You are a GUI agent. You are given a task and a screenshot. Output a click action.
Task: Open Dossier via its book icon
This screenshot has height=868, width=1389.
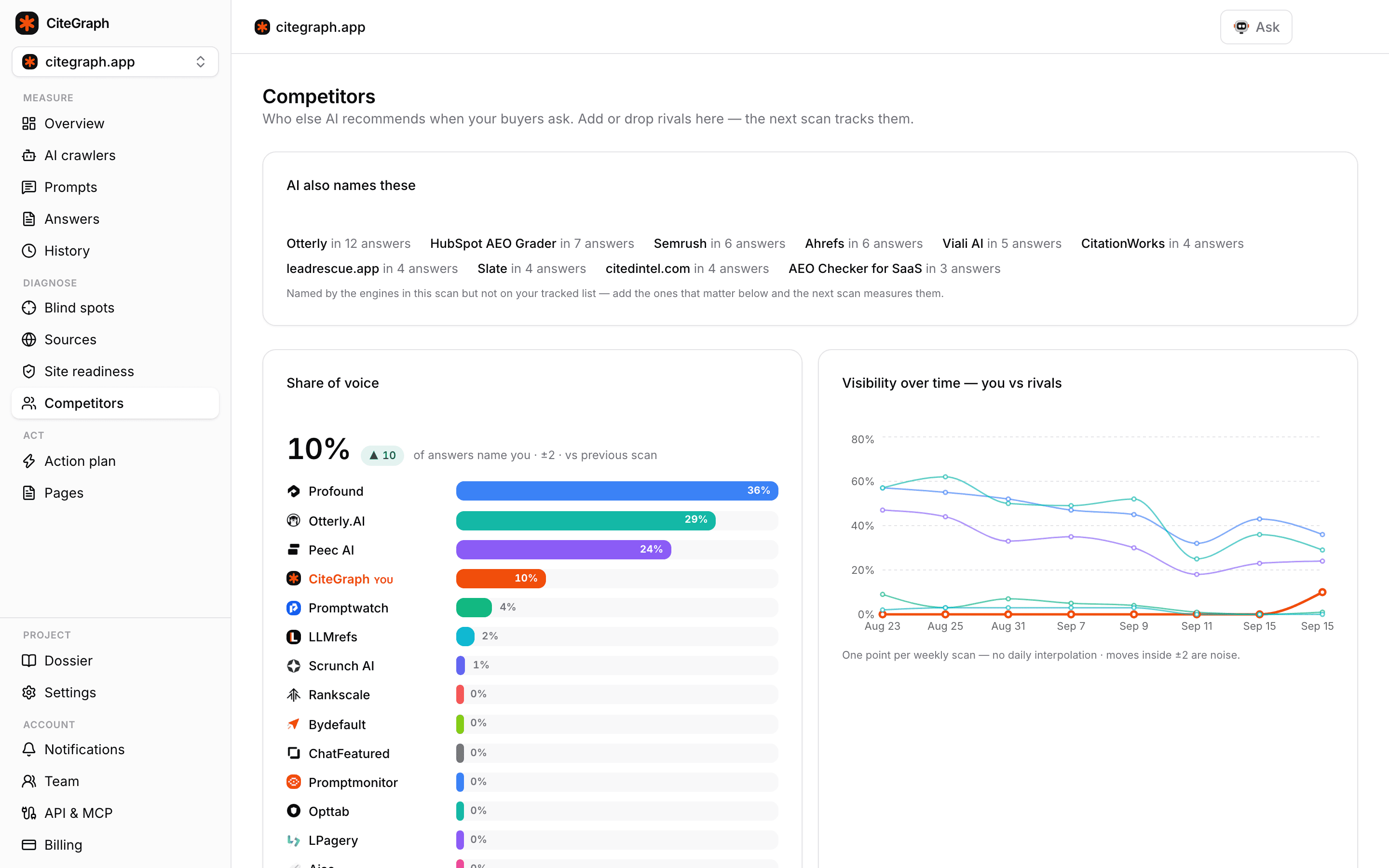coord(29,661)
